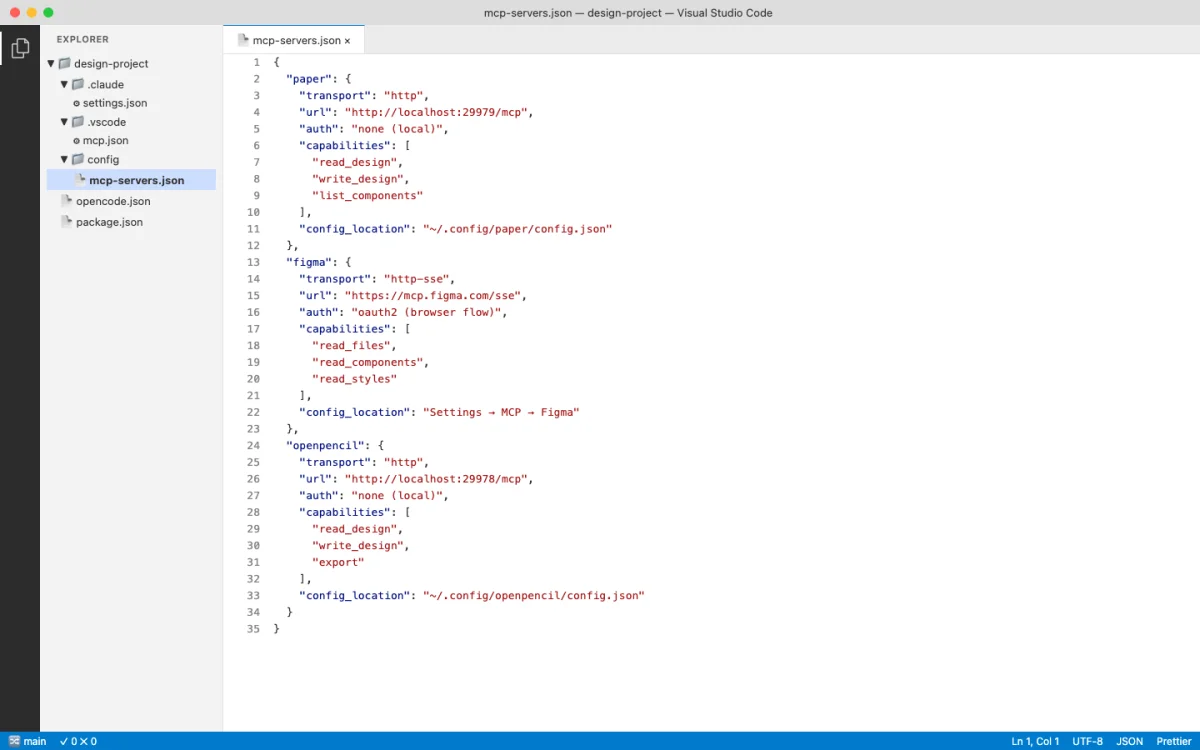Change the UTF-8 encoding in the status bar
The image size is (1200, 750).
pos(1088,741)
